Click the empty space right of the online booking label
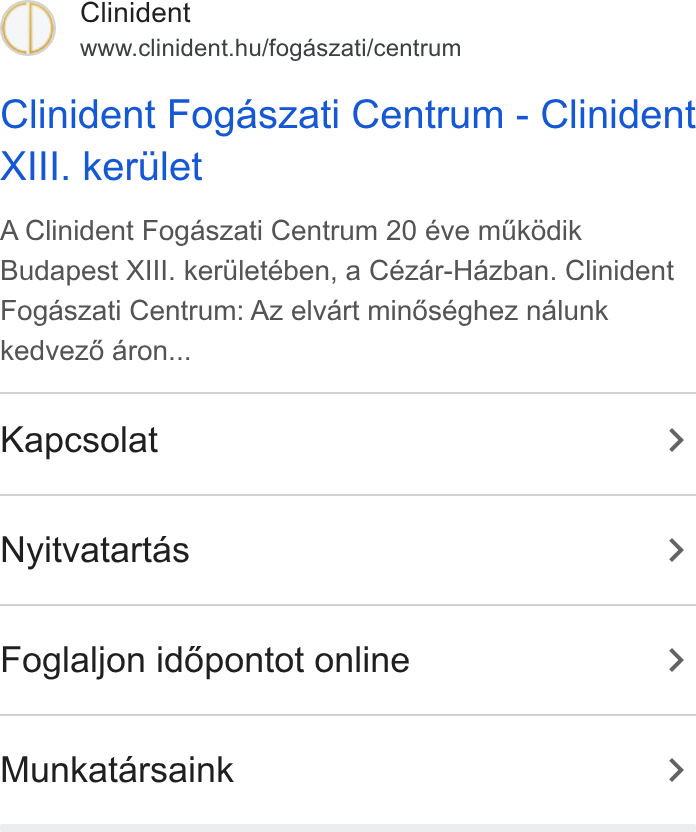This screenshot has width=696, height=832. 538,661
